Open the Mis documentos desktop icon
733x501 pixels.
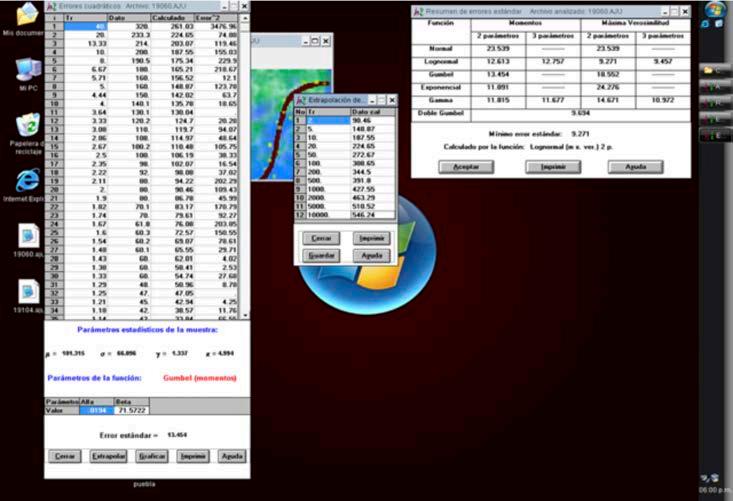[27, 15]
